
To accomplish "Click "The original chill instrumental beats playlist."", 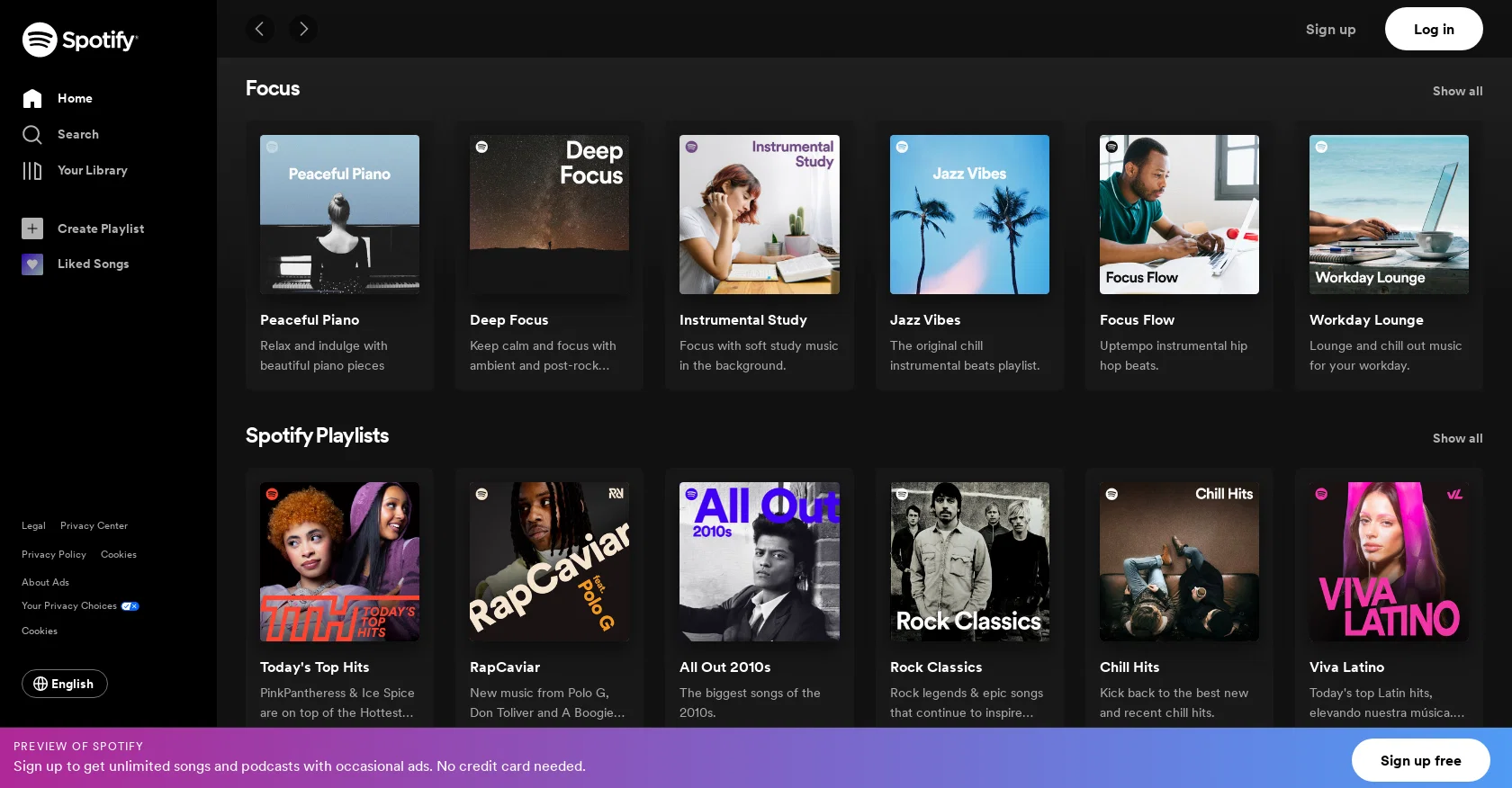I will tap(965, 355).
